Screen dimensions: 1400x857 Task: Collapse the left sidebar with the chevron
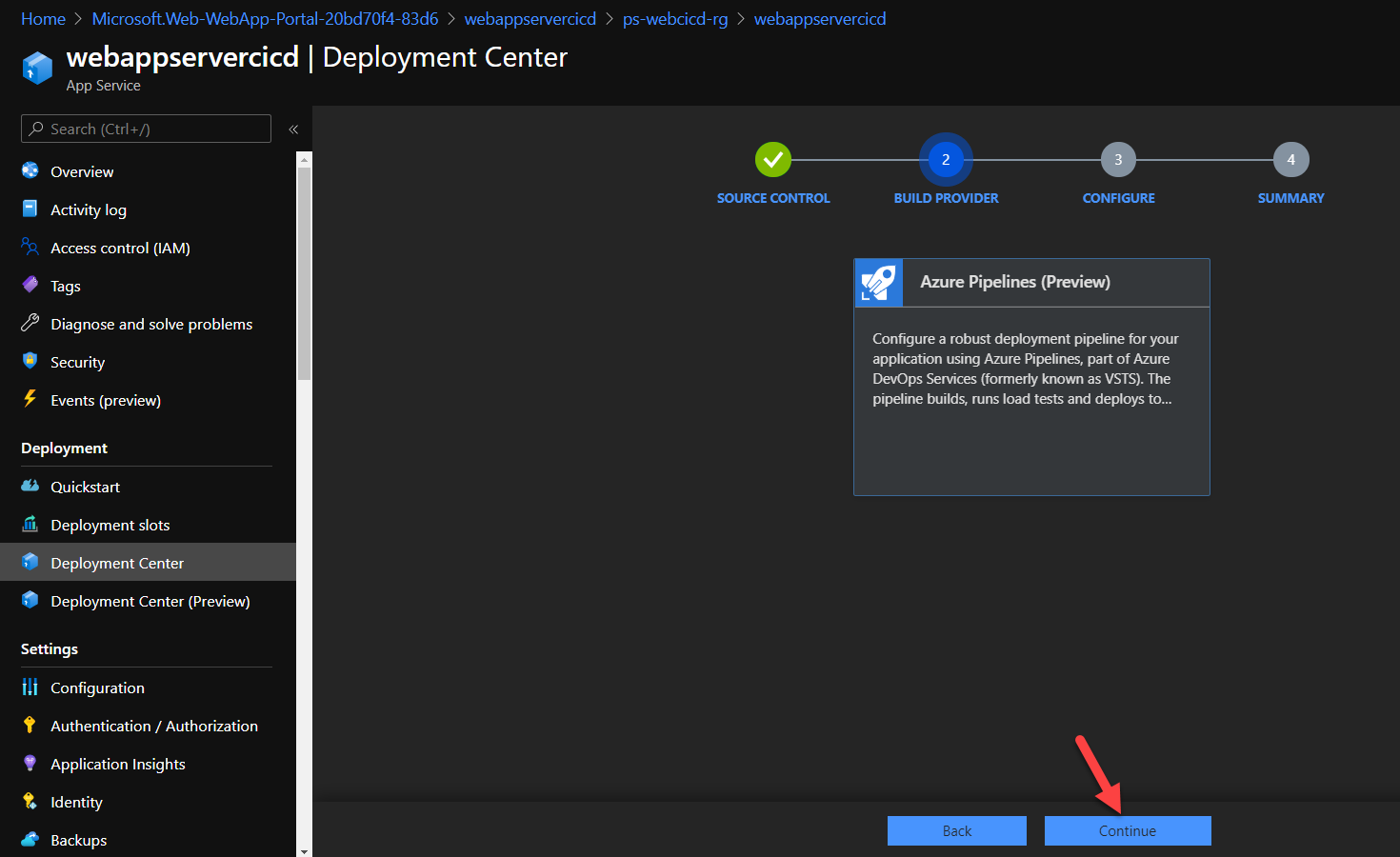click(293, 129)
